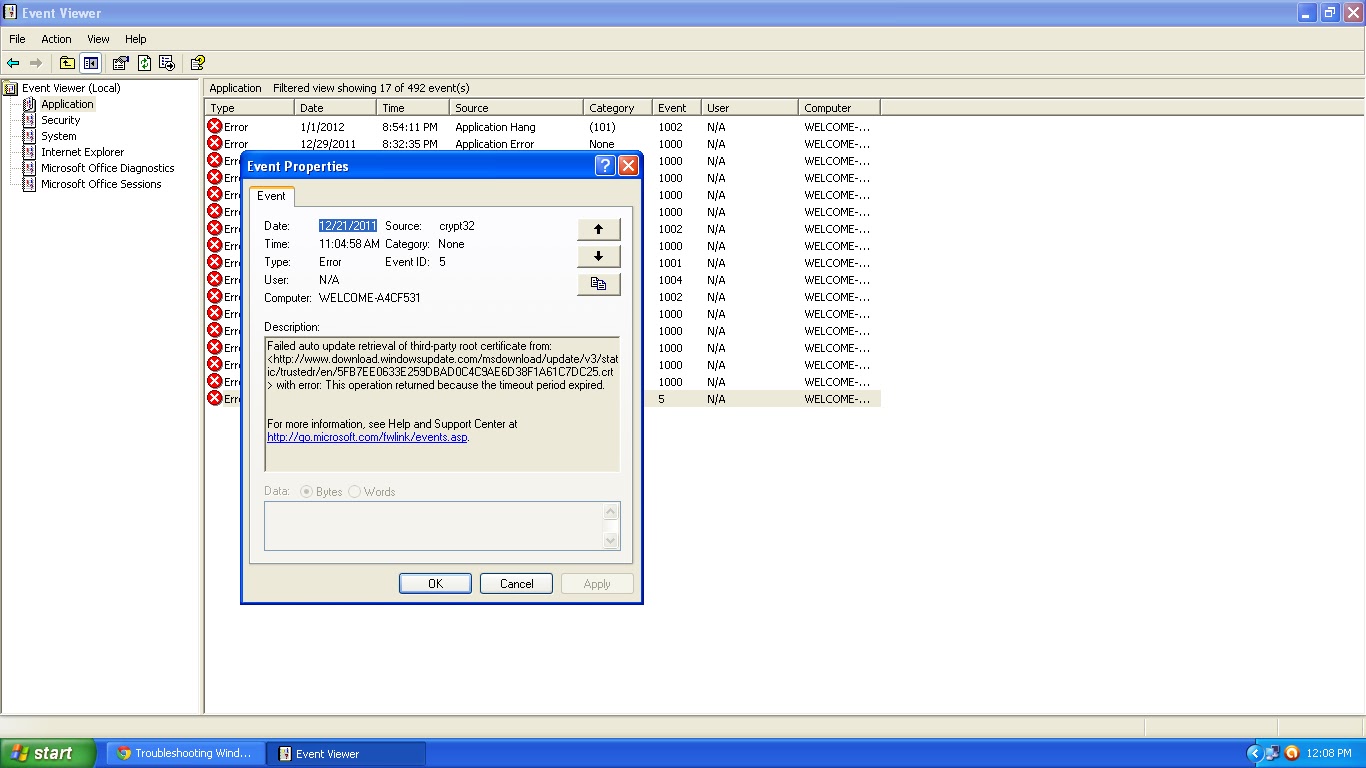1366x768 pixels.
Task: Sort the event list by Type column
Action: click(250, 108)
